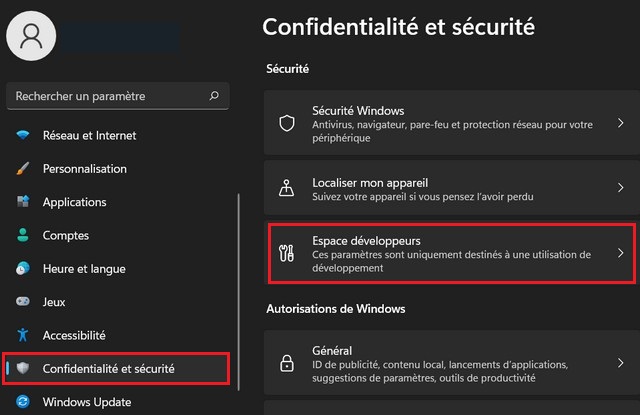
Task: Click in the Rechercher un paramètre field
Action: [118, 96]
